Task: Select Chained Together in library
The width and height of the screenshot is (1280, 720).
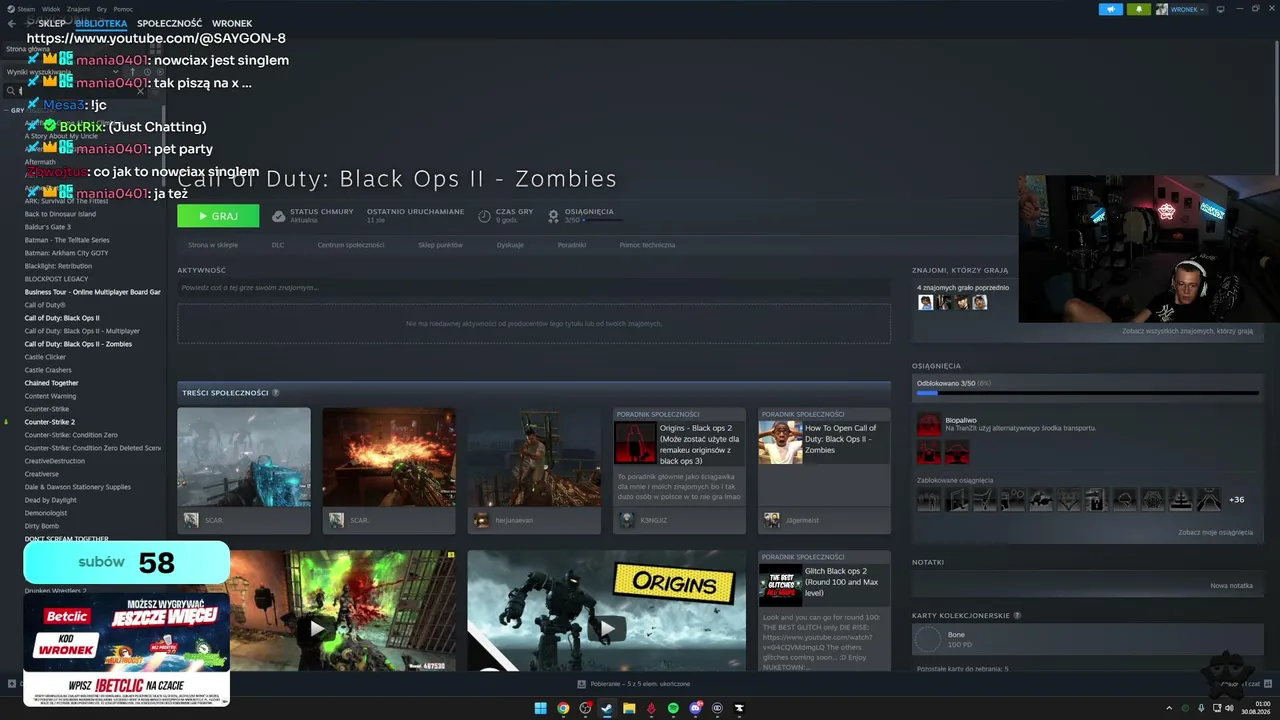Action: (x=52, y=383)
